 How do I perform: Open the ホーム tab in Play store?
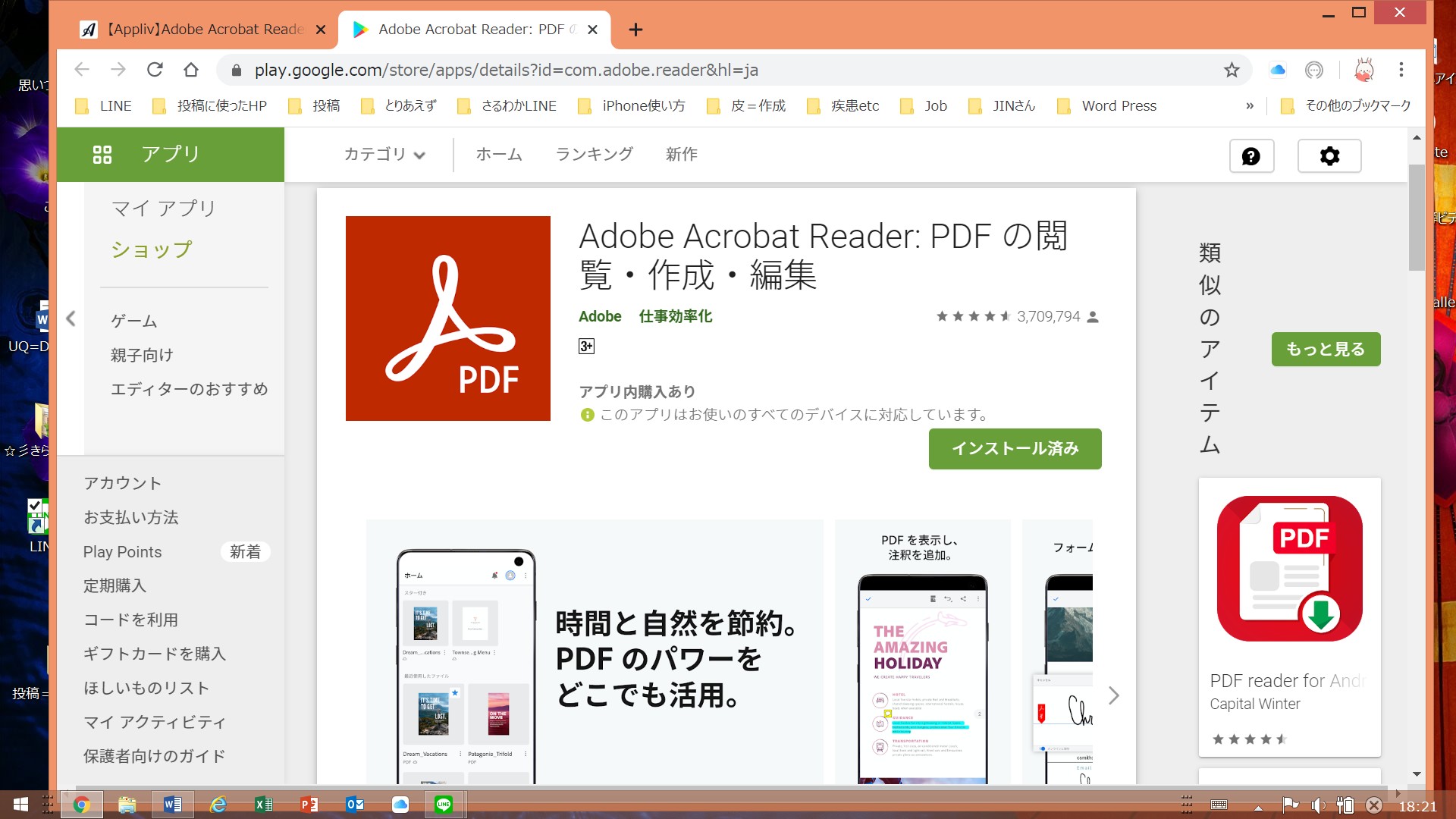tap(499, 155)
